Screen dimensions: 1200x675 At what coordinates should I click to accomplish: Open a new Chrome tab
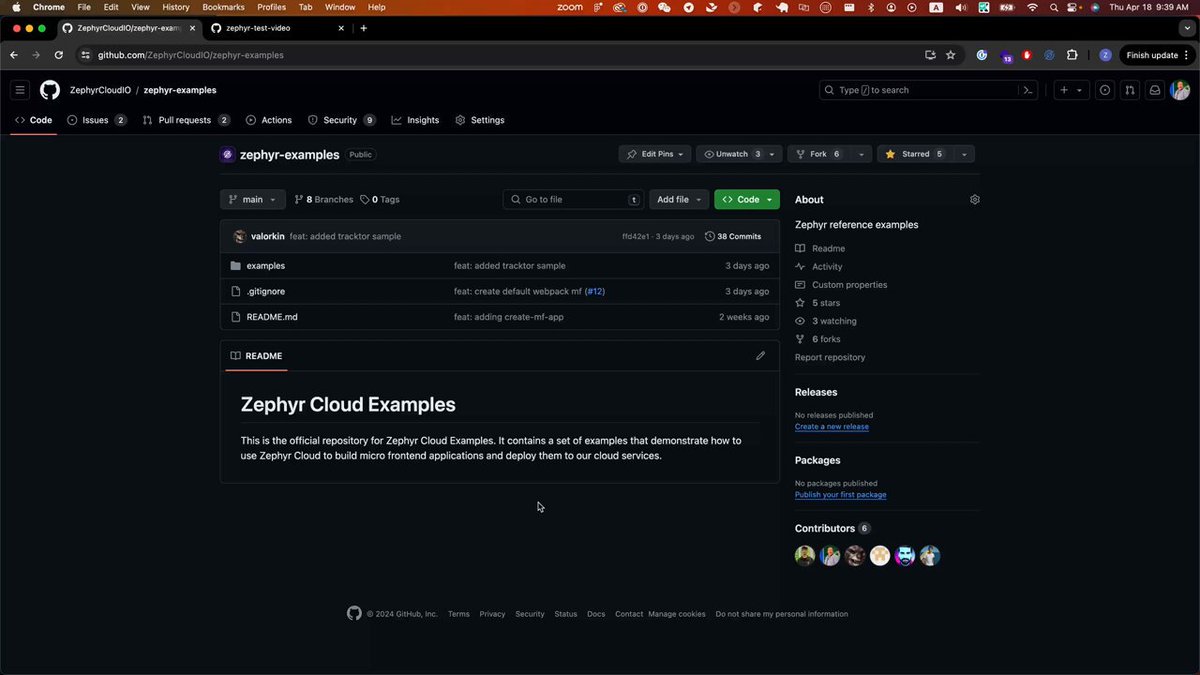[363, 28]
